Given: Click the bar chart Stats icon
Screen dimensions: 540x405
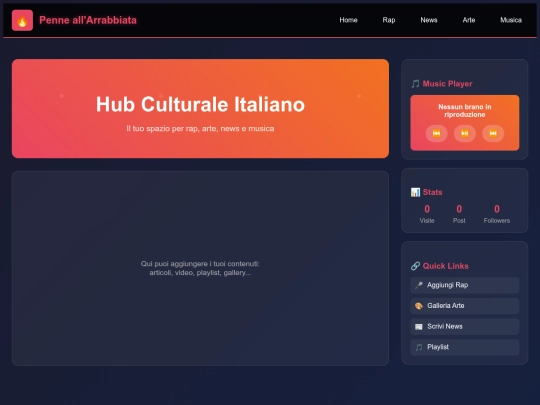Looking at the screenshot, I should click(415, 192).
